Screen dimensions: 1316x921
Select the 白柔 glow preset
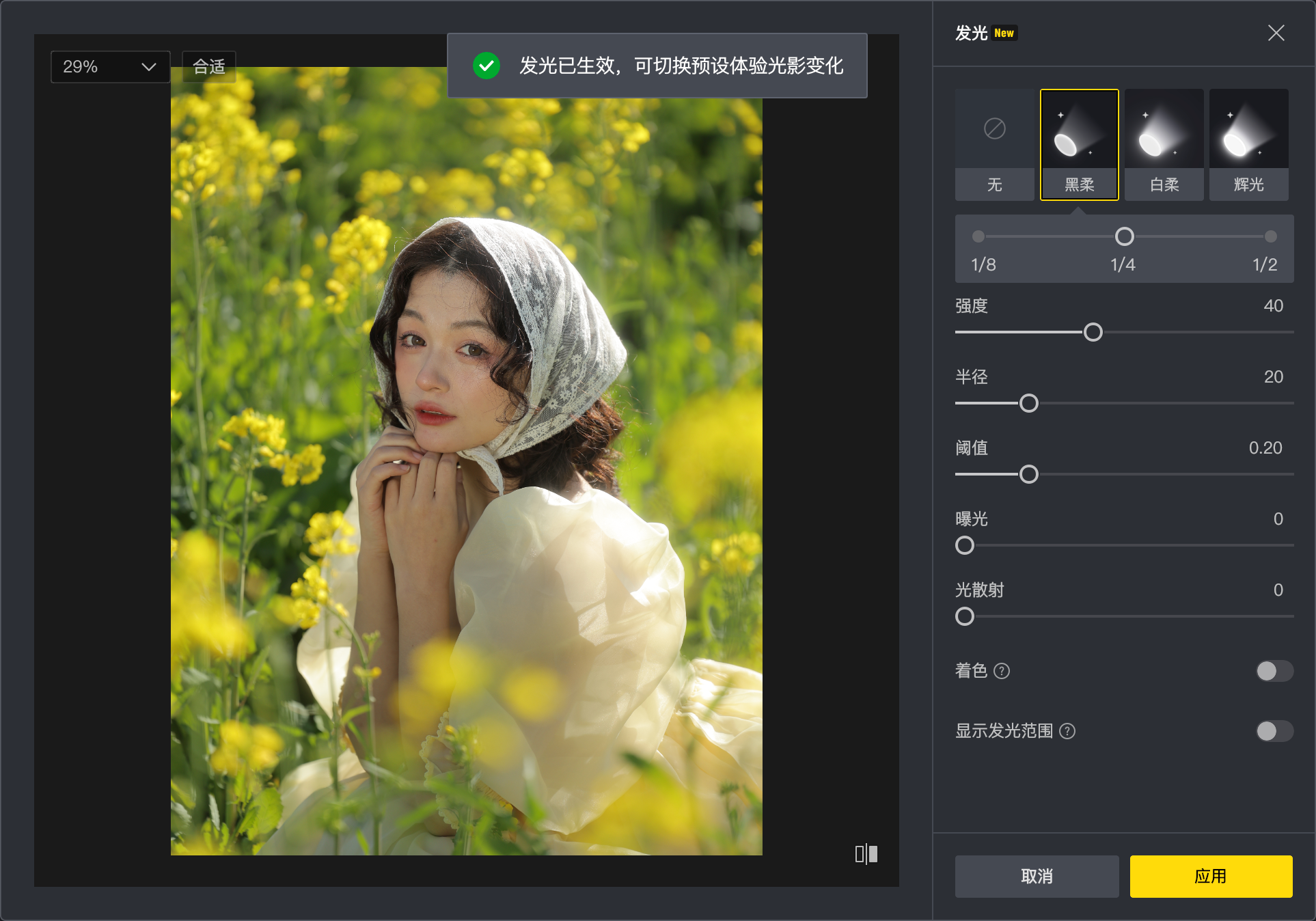pos(1163,143)
